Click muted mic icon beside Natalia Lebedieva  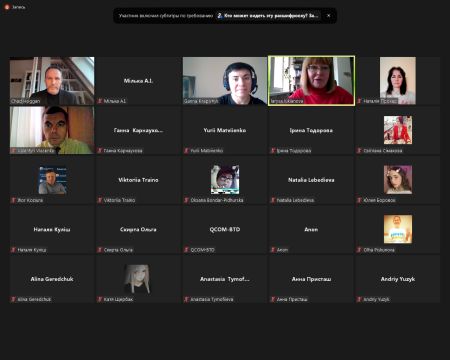273,200
